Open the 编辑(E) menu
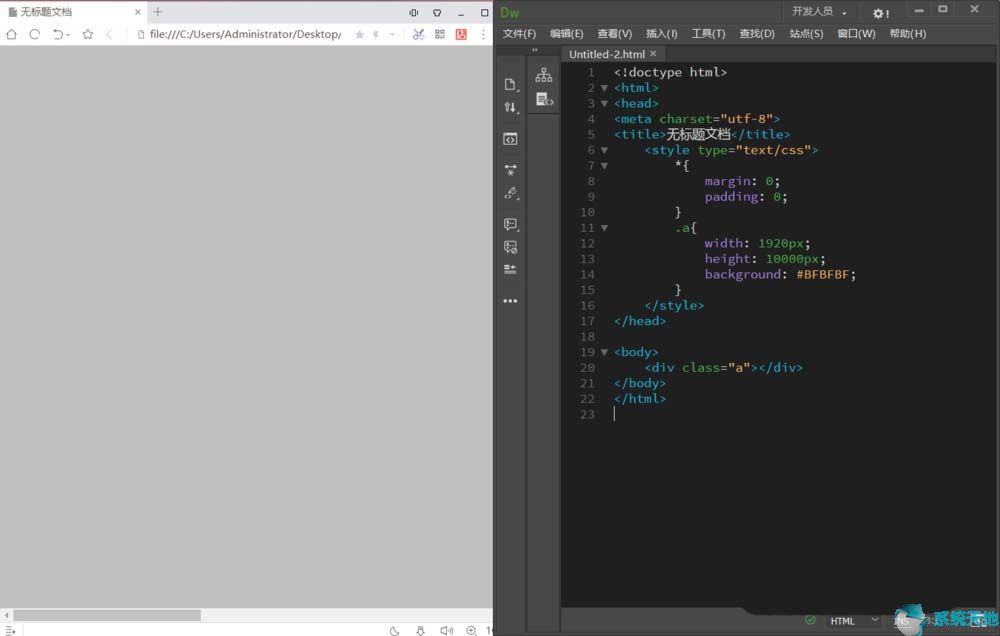Viewport: 1000px width, 636px height. [x=566, y=34]
